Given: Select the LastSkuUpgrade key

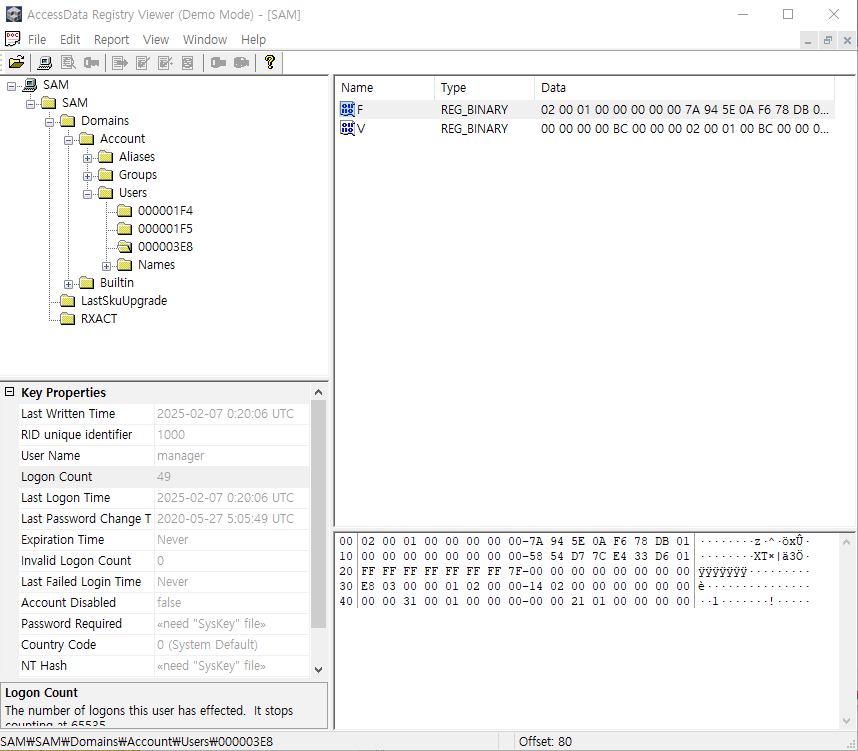Looking at the screenshot, I should [x=124, y=301].
